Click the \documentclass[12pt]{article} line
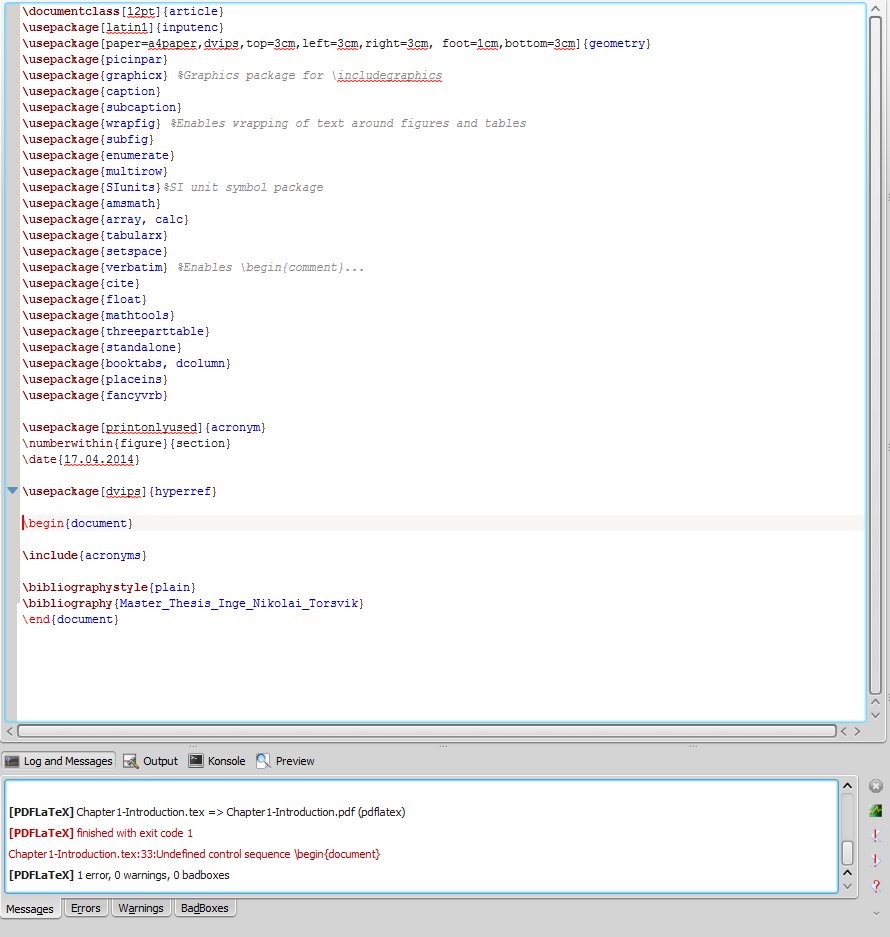The height and width of the screenshot is (937, 890). tap(123, 11)
